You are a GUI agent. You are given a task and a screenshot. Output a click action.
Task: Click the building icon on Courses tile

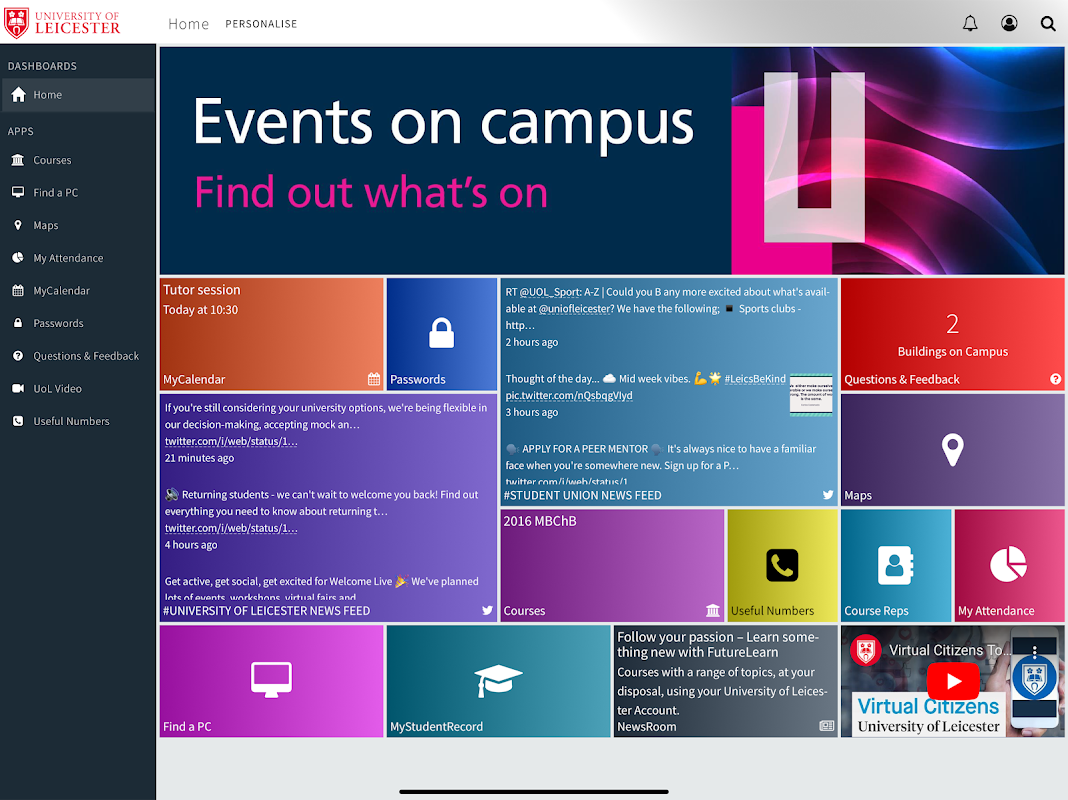[712, 611]
